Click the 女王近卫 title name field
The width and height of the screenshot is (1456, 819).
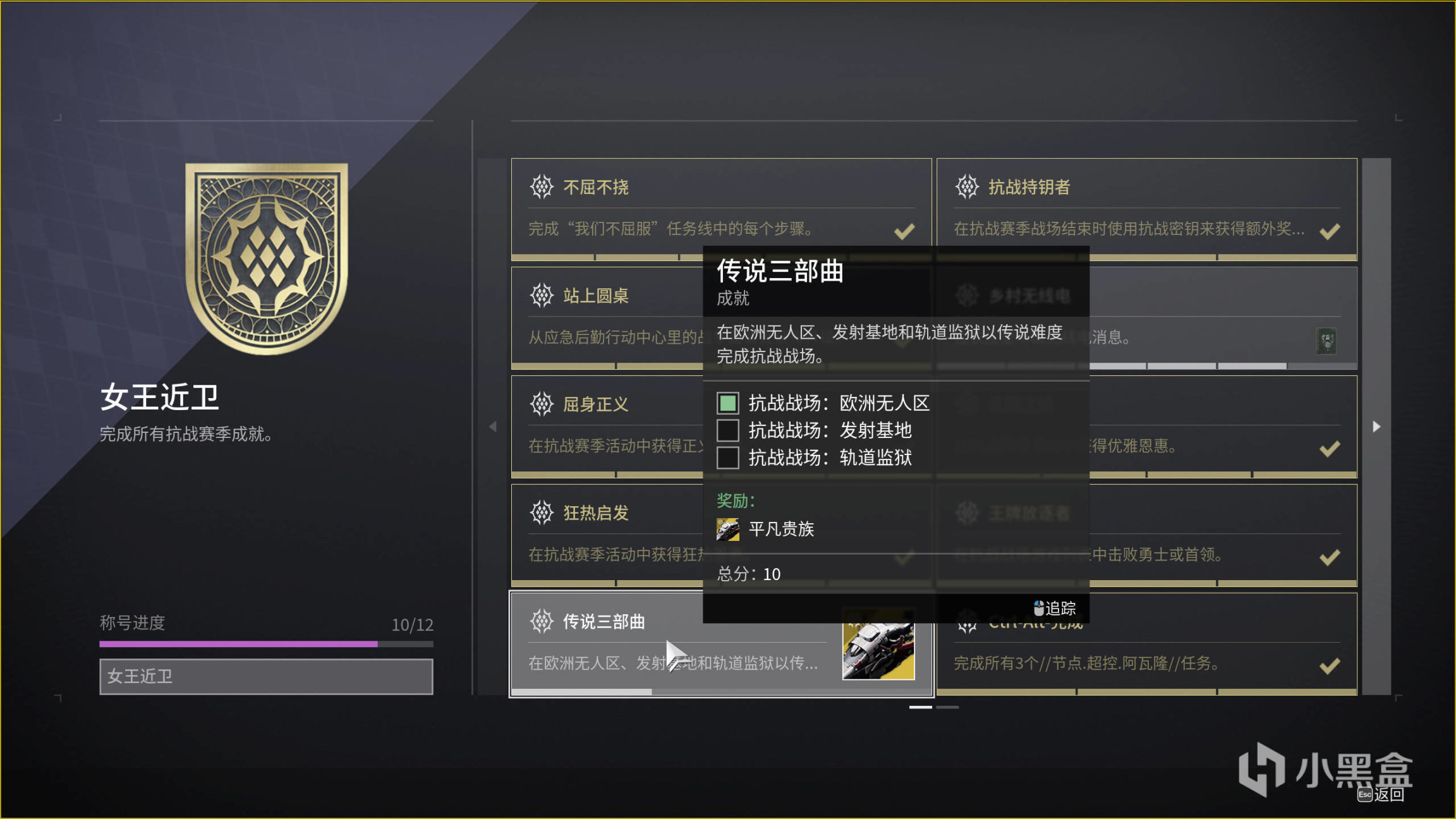click(266, 676)
